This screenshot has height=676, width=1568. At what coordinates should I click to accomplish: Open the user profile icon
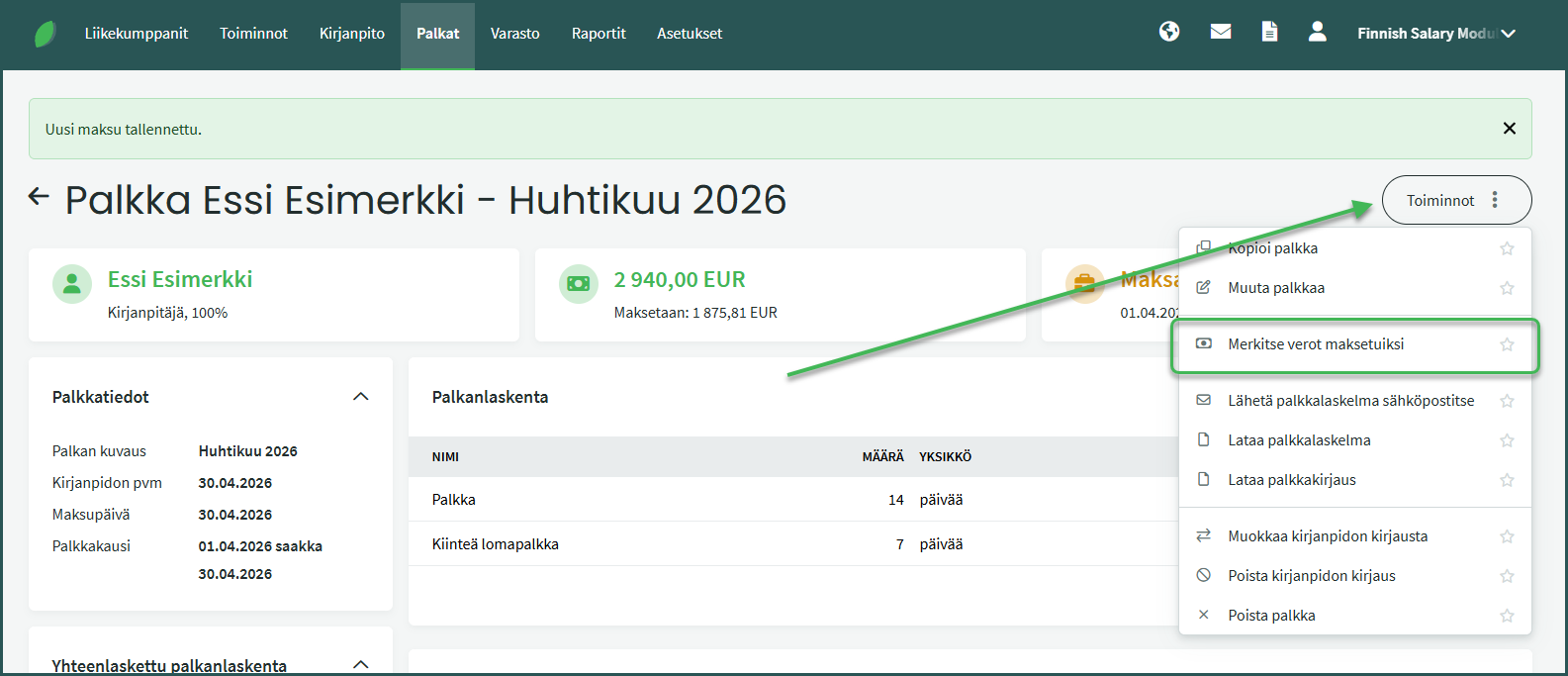click(1317, 32)
